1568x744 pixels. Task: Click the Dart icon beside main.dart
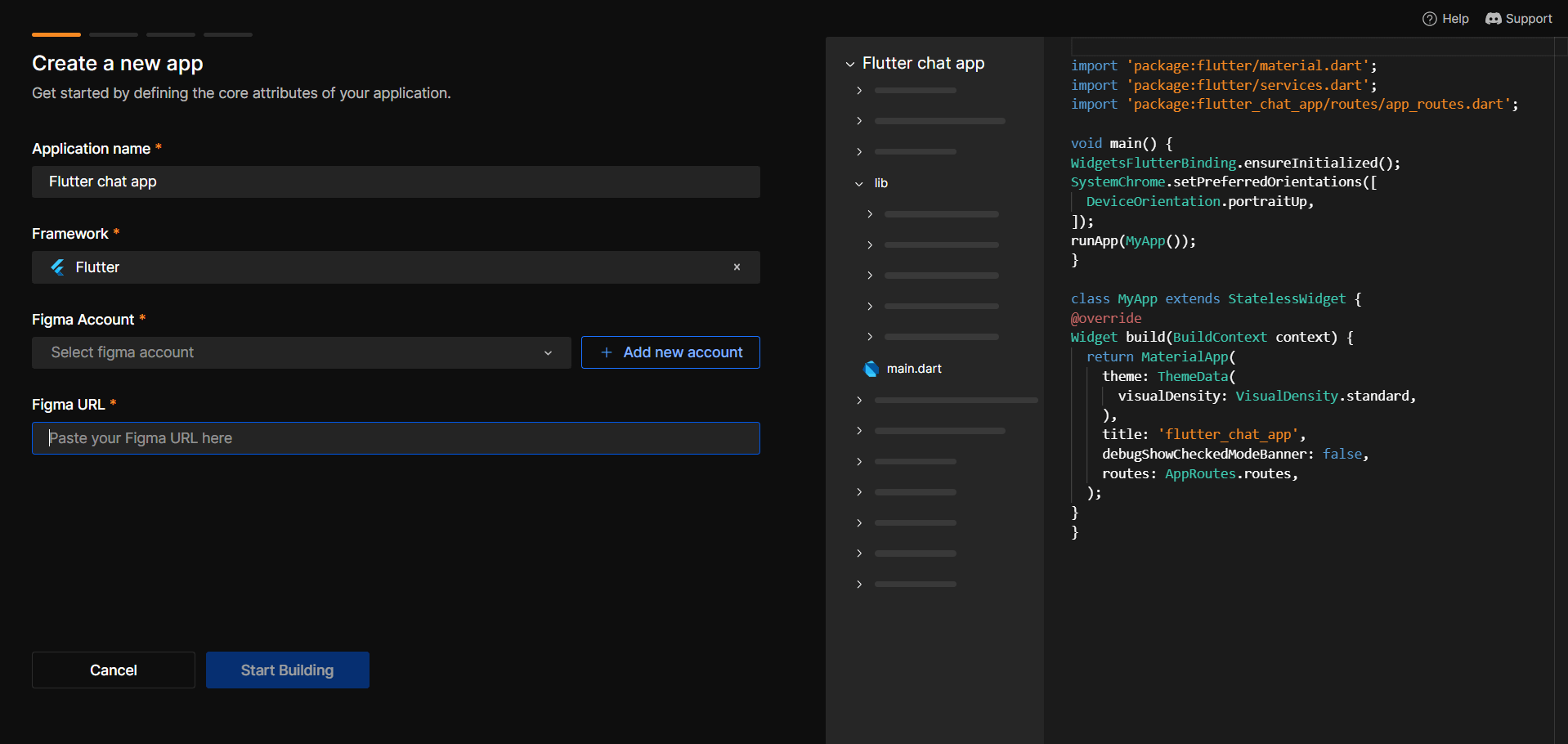pos(871,369)
